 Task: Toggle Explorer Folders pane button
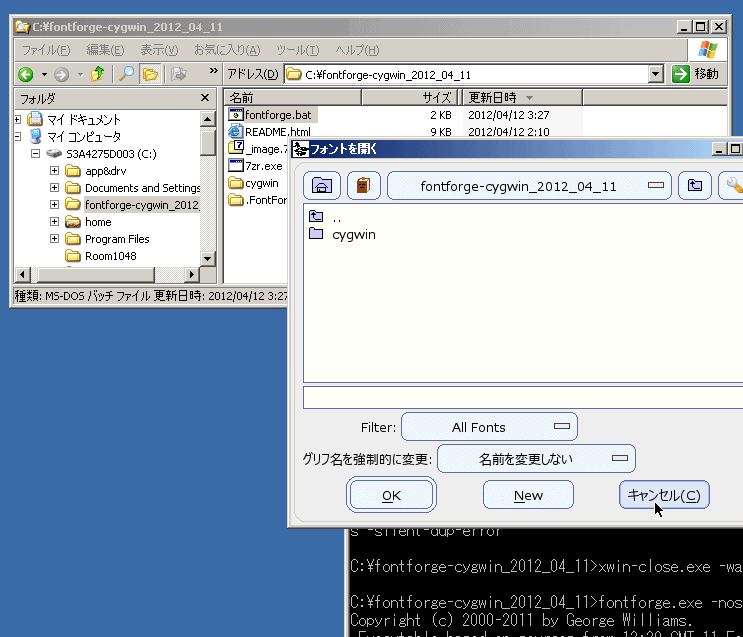point(150,74)
